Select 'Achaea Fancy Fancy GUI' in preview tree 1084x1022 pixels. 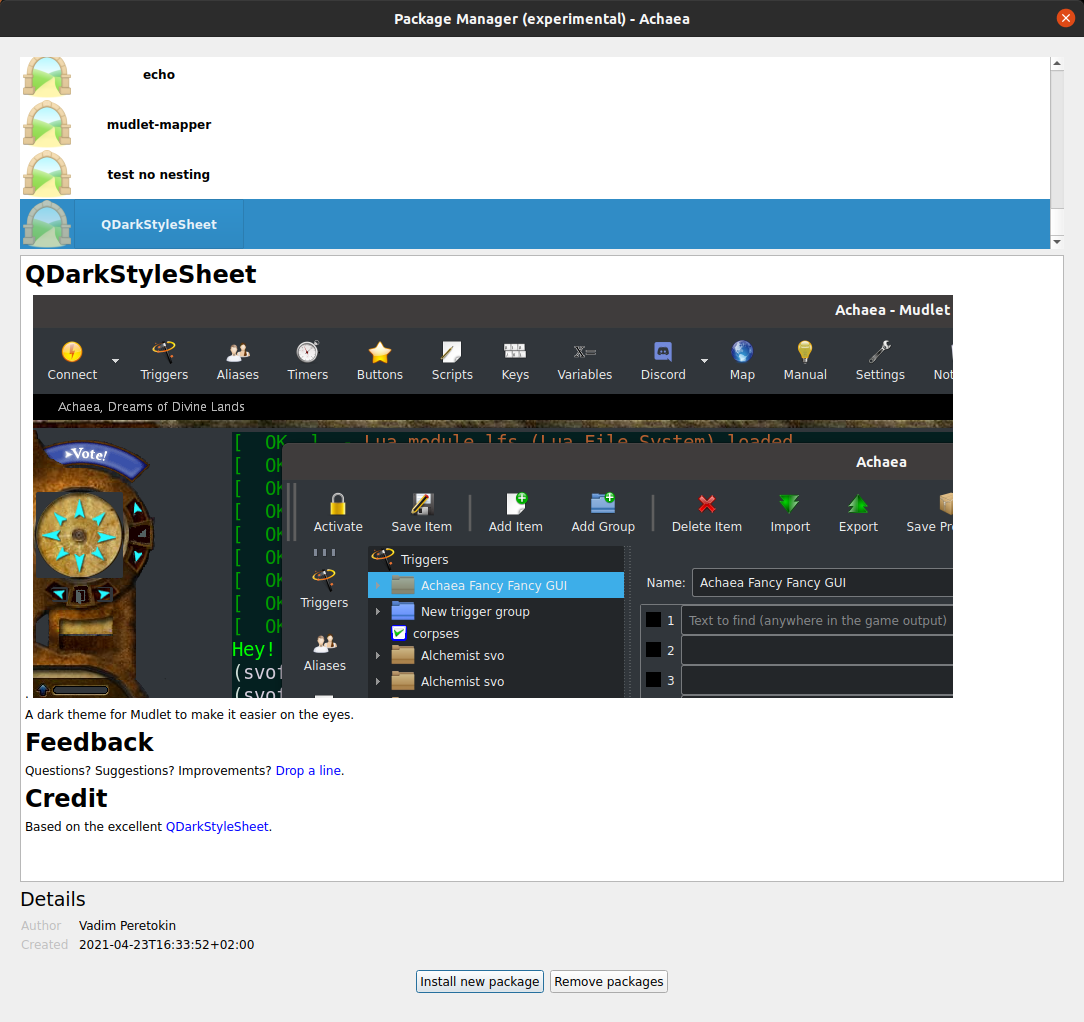(x=496, y=585)
